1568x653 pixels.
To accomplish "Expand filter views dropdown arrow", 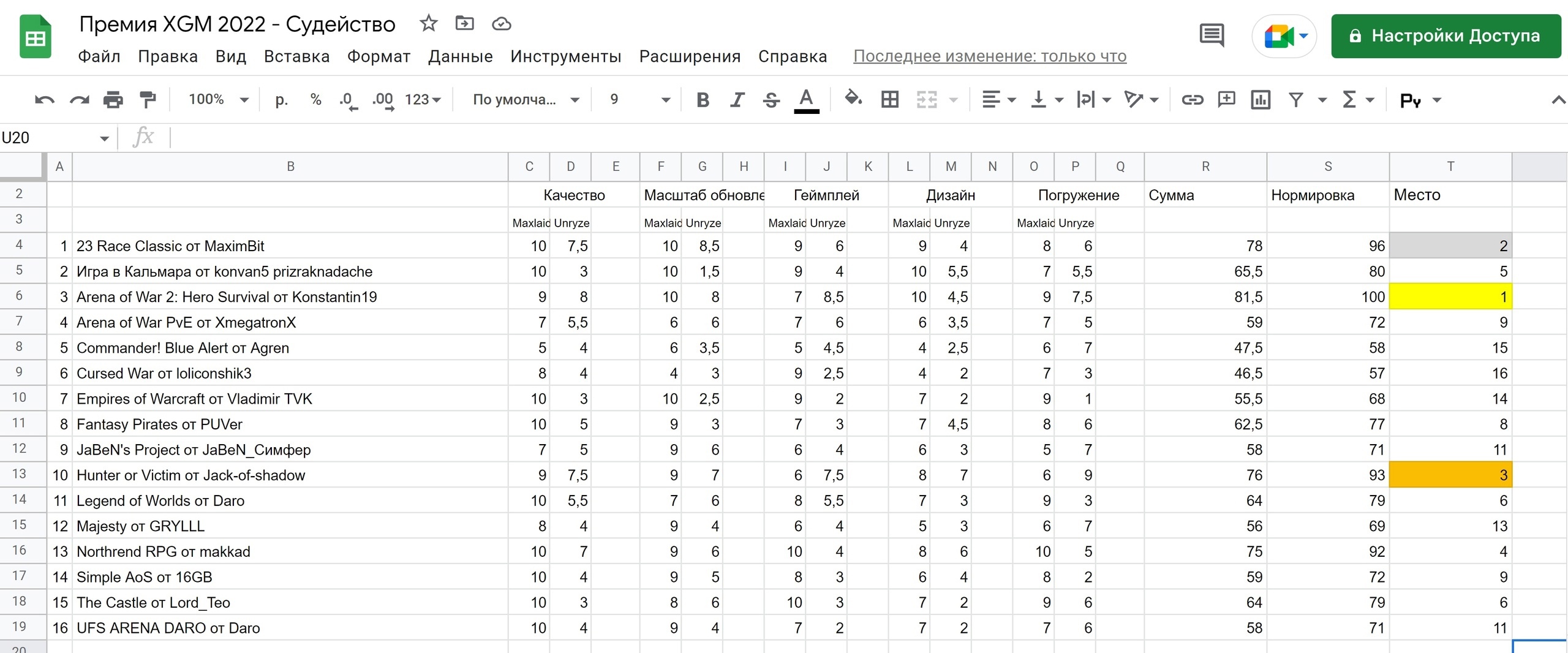I will click(1322, 100).
